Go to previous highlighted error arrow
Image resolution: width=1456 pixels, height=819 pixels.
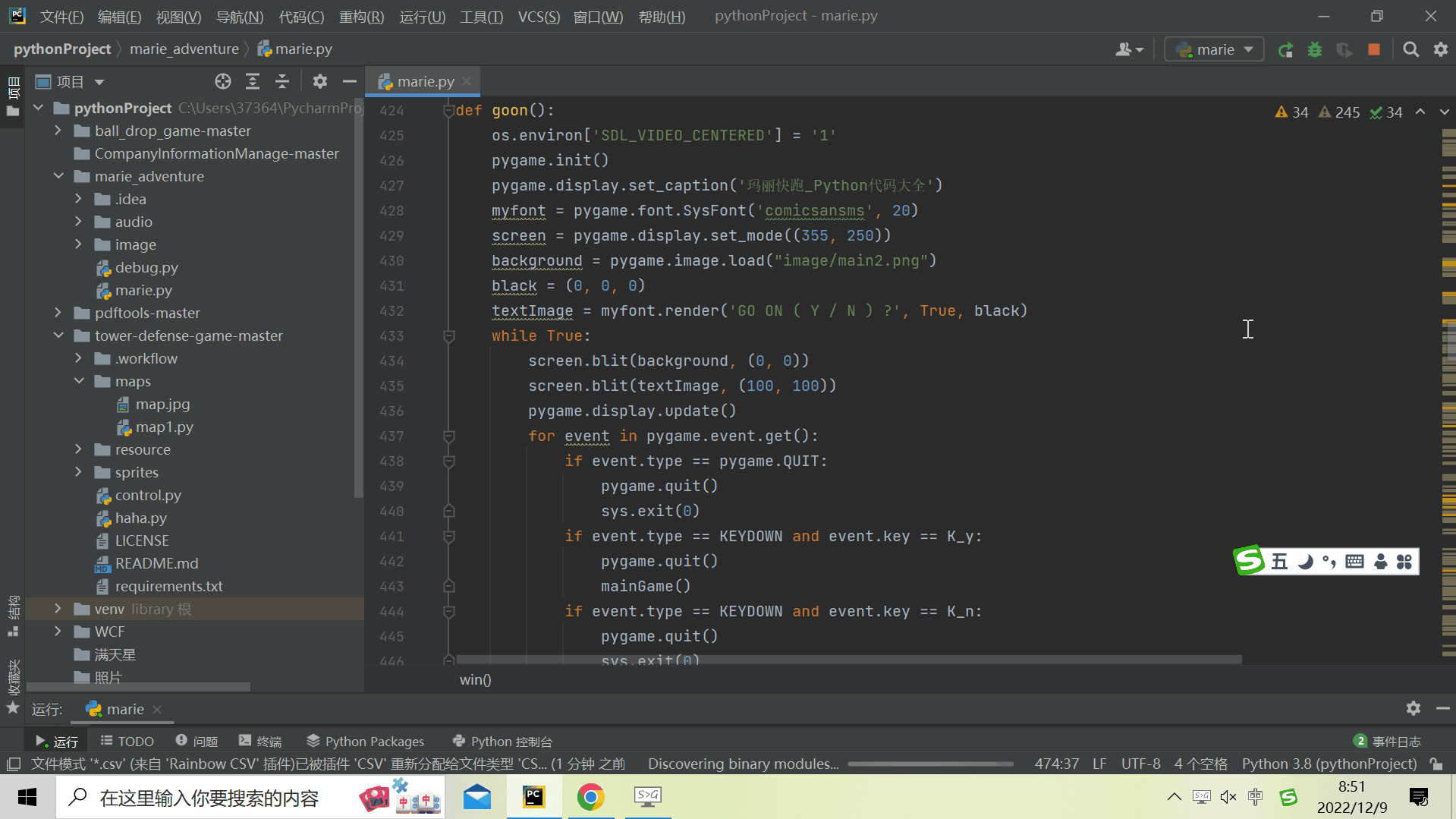click(x=1420, y=112)
